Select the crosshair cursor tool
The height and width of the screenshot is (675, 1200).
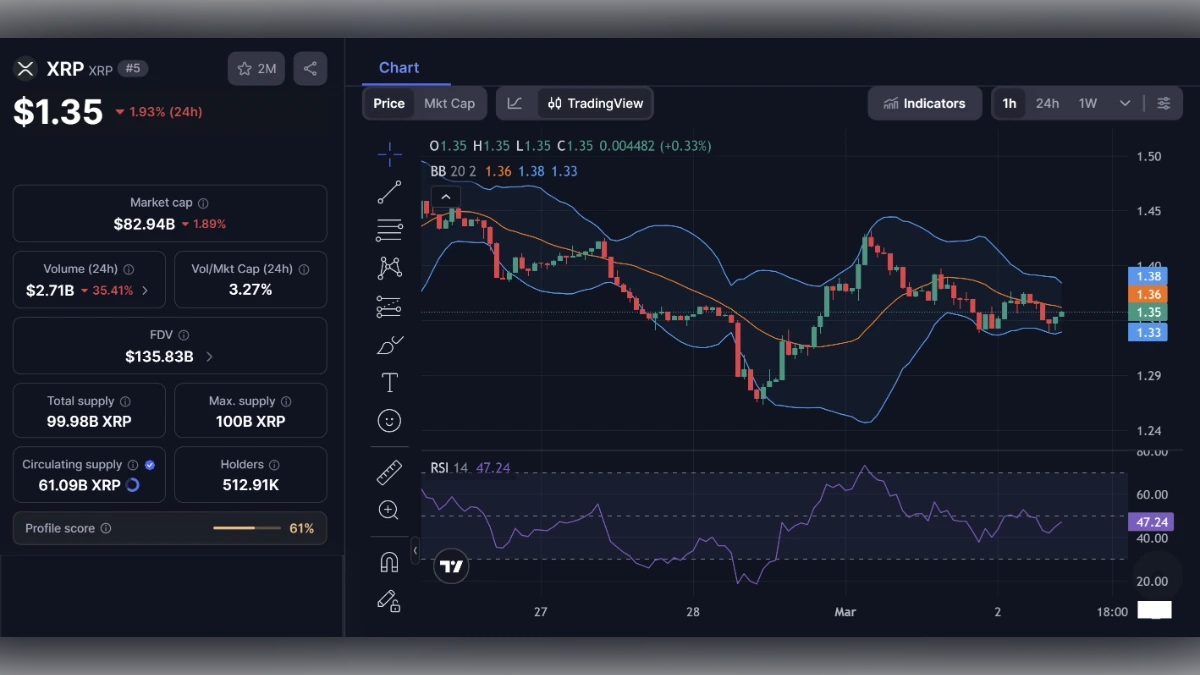pos(389,153)
